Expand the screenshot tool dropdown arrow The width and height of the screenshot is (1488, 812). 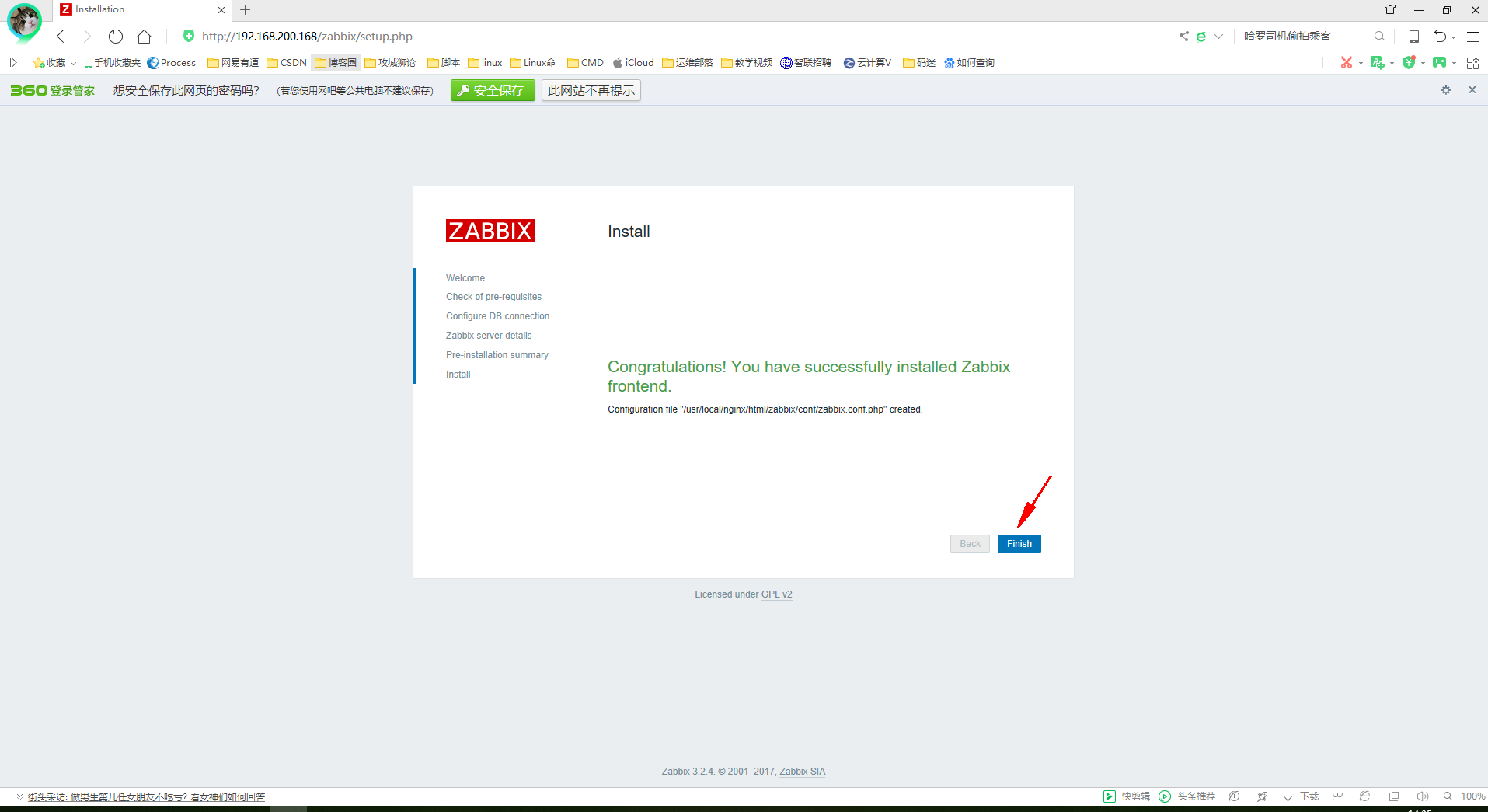point(1361,64)
